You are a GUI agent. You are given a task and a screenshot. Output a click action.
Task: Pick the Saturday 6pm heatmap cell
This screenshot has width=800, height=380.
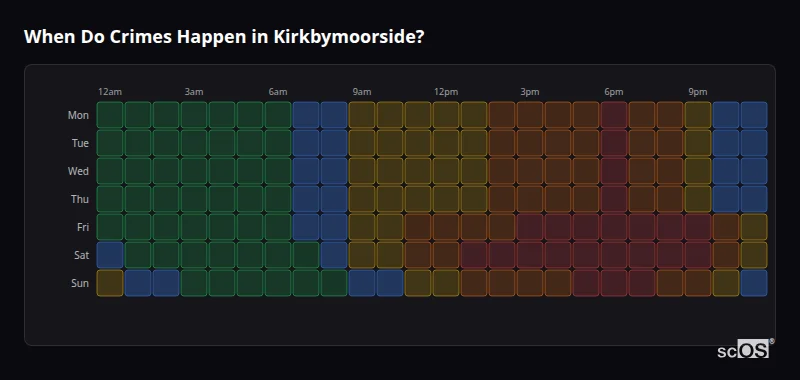tap(614, 255)
